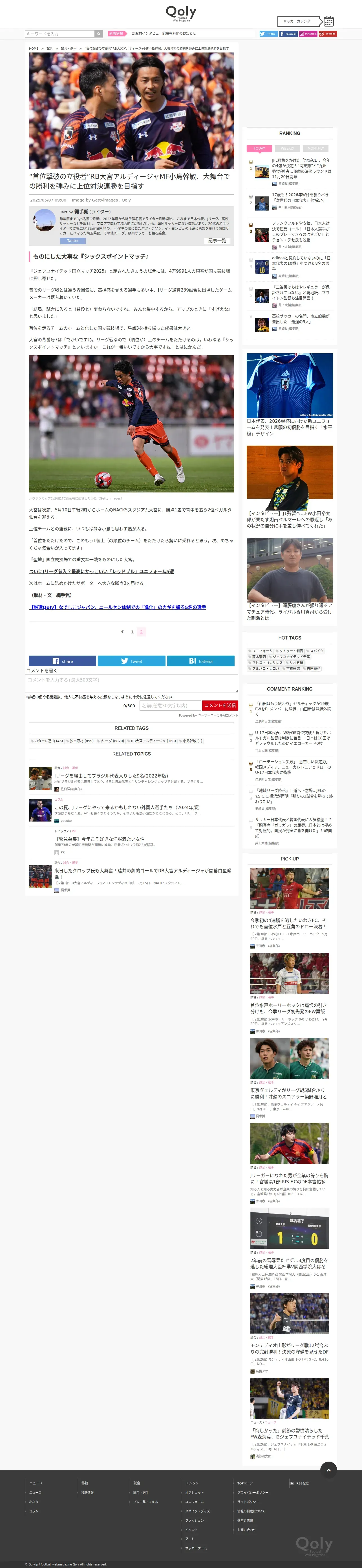Share the article via tweet button

[131, 661]
